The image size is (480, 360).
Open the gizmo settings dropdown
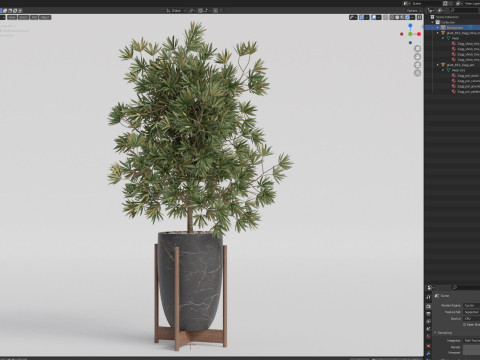pyautogui.click(x=367, y=17)
